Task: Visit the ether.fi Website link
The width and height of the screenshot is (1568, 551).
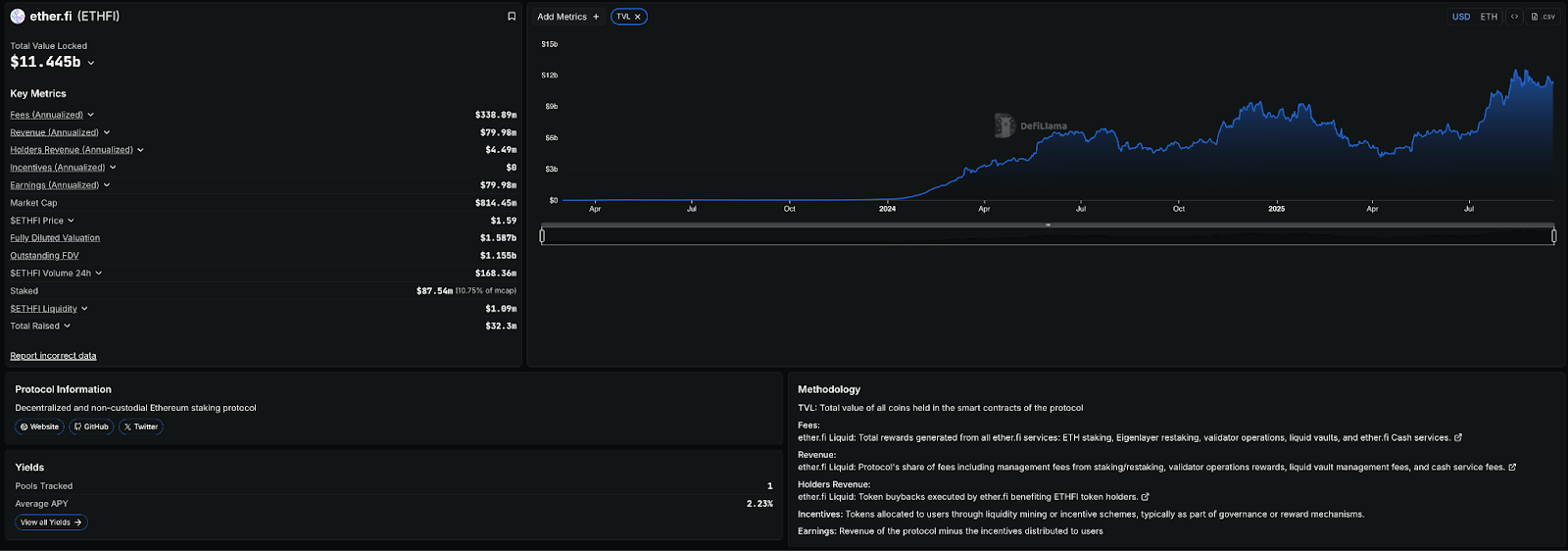Action: pyautogui.click(x=39, y=426)
